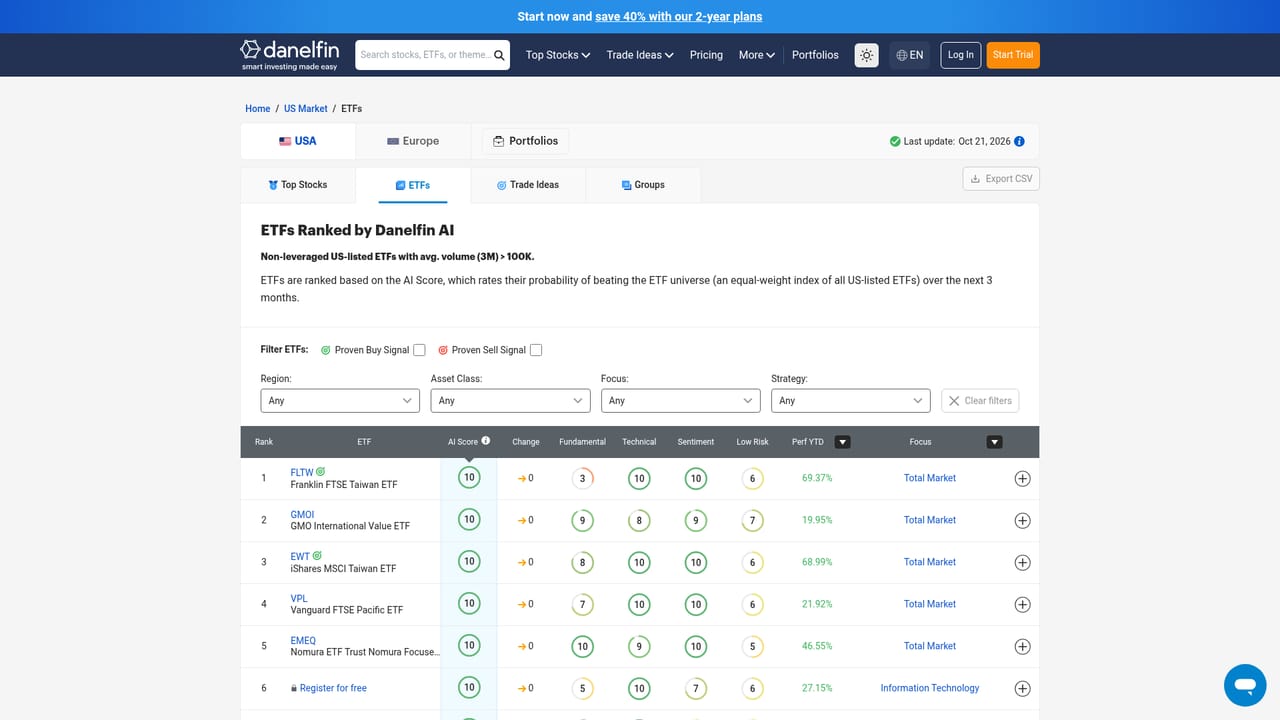Open the EMEQ ticker link

[303, 640]
